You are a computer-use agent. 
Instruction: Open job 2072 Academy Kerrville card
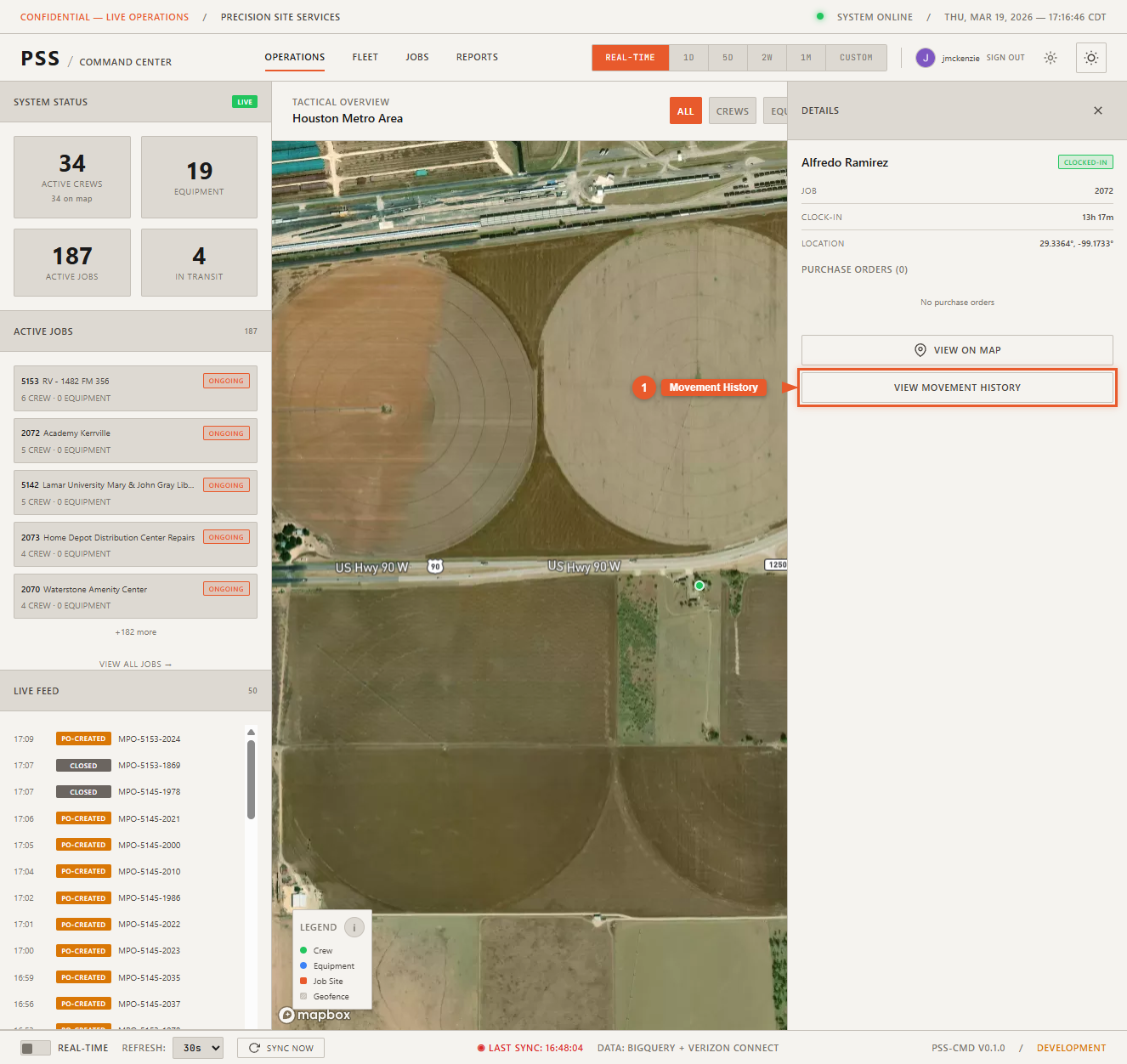[135, 440]
